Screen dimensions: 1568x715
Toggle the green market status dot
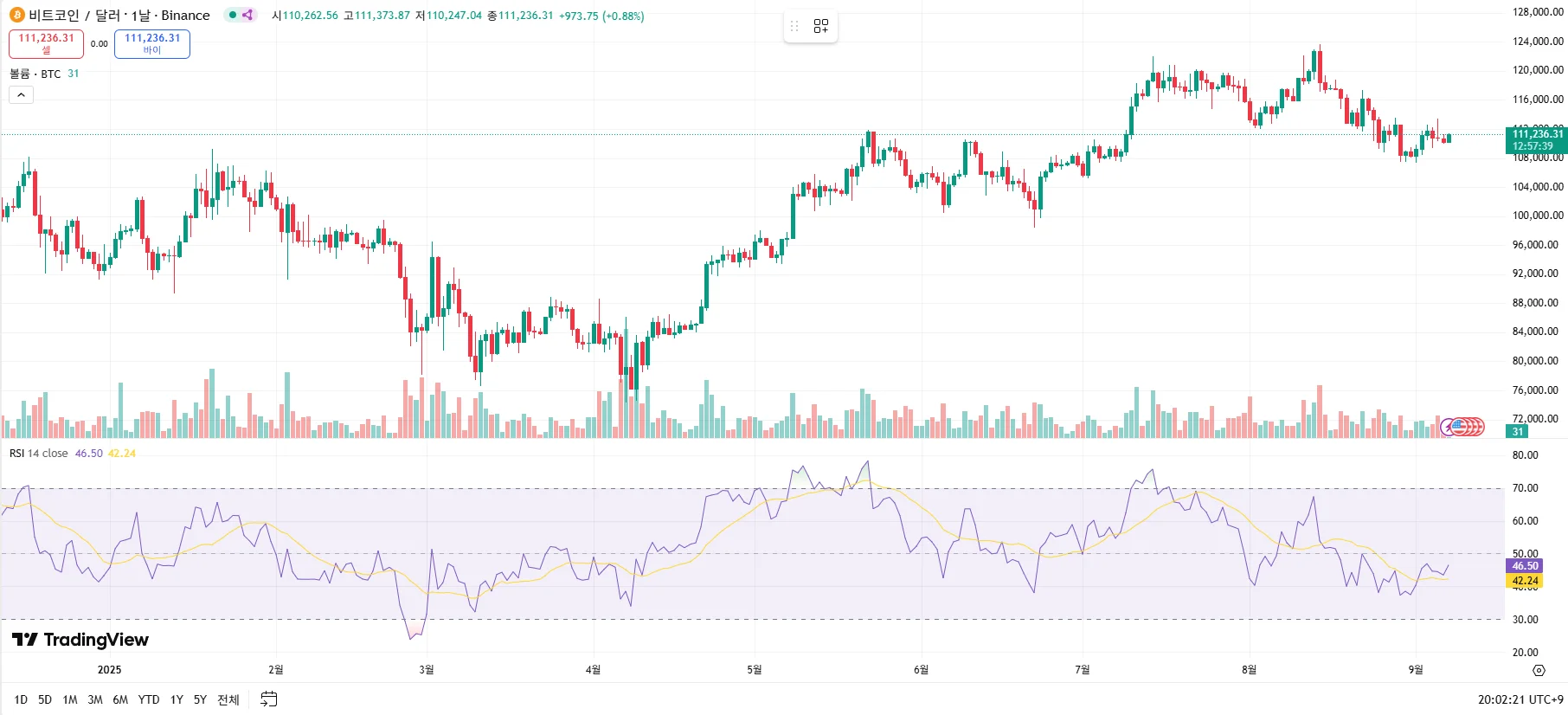point(232,15)
